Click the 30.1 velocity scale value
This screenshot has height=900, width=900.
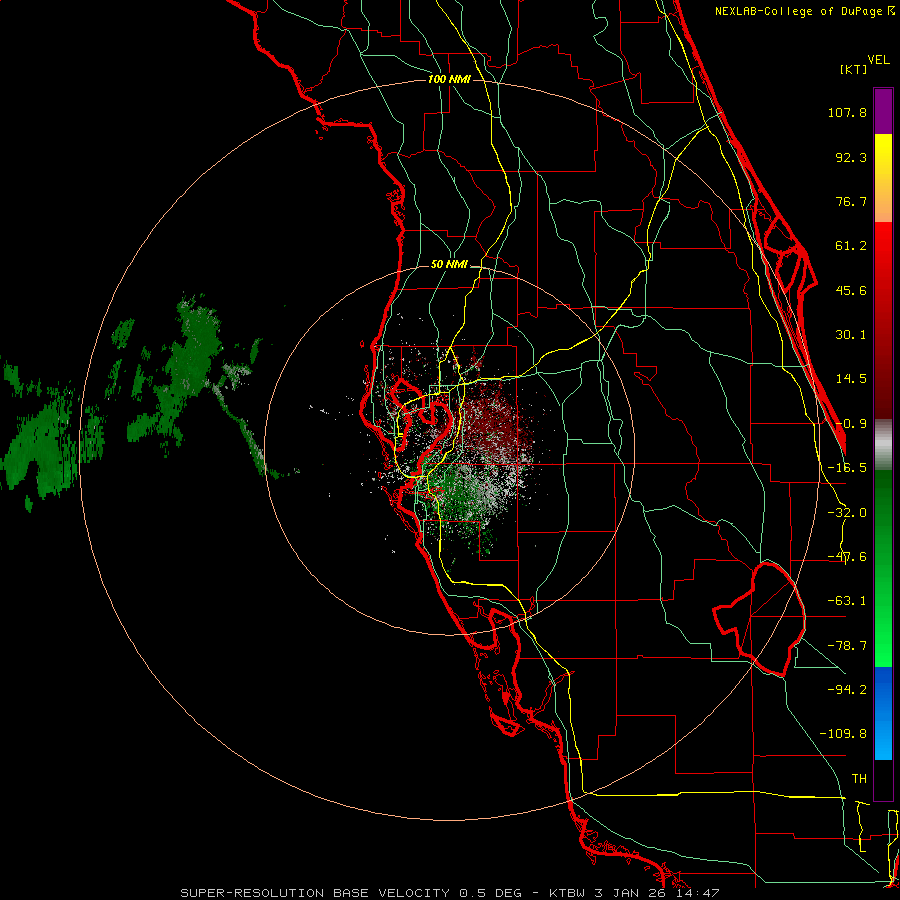[x=851, y=335]
